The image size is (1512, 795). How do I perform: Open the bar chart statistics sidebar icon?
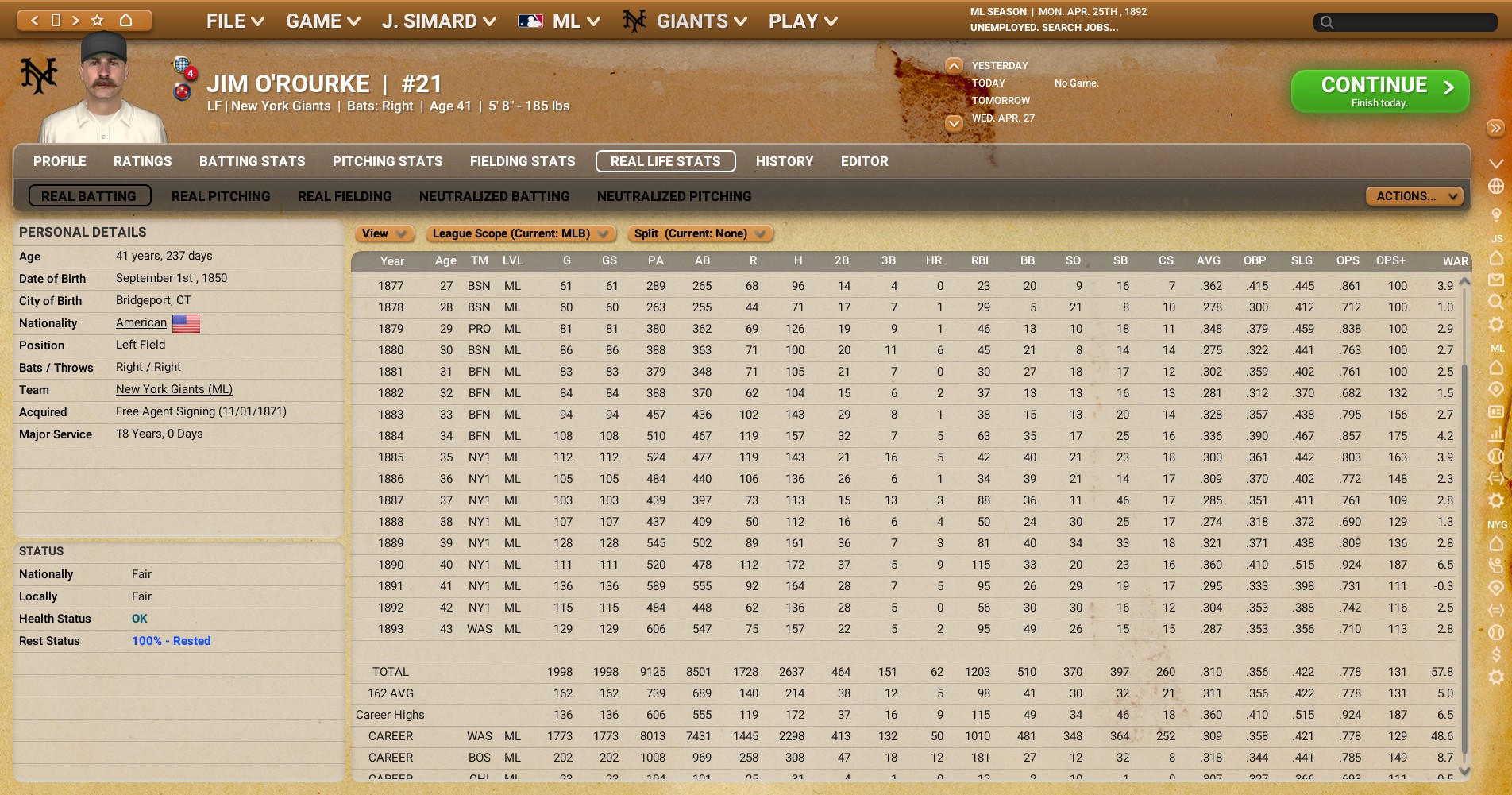click(x=1495, y=434)
